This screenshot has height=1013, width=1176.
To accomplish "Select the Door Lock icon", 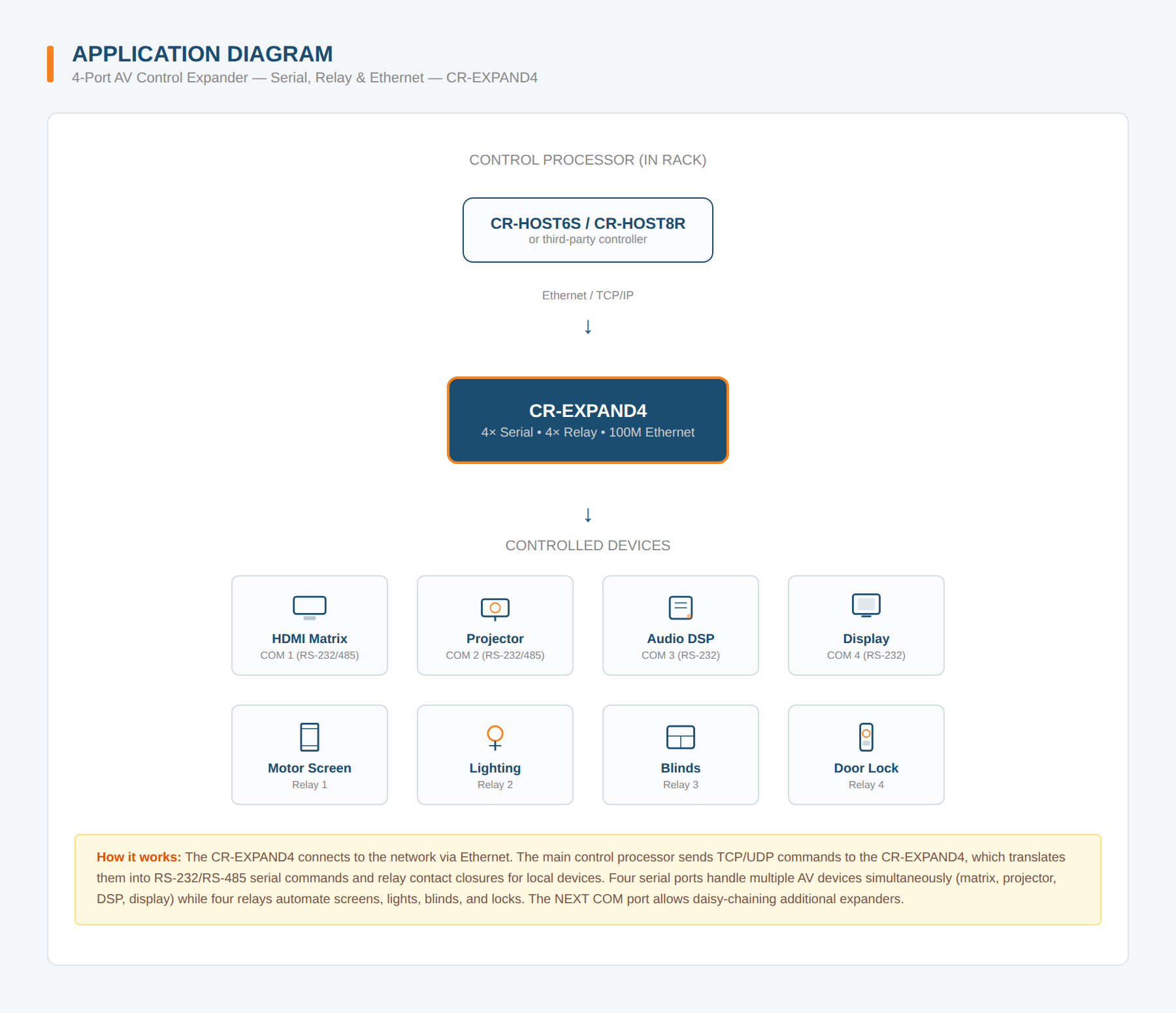I will tap(866, 737).
